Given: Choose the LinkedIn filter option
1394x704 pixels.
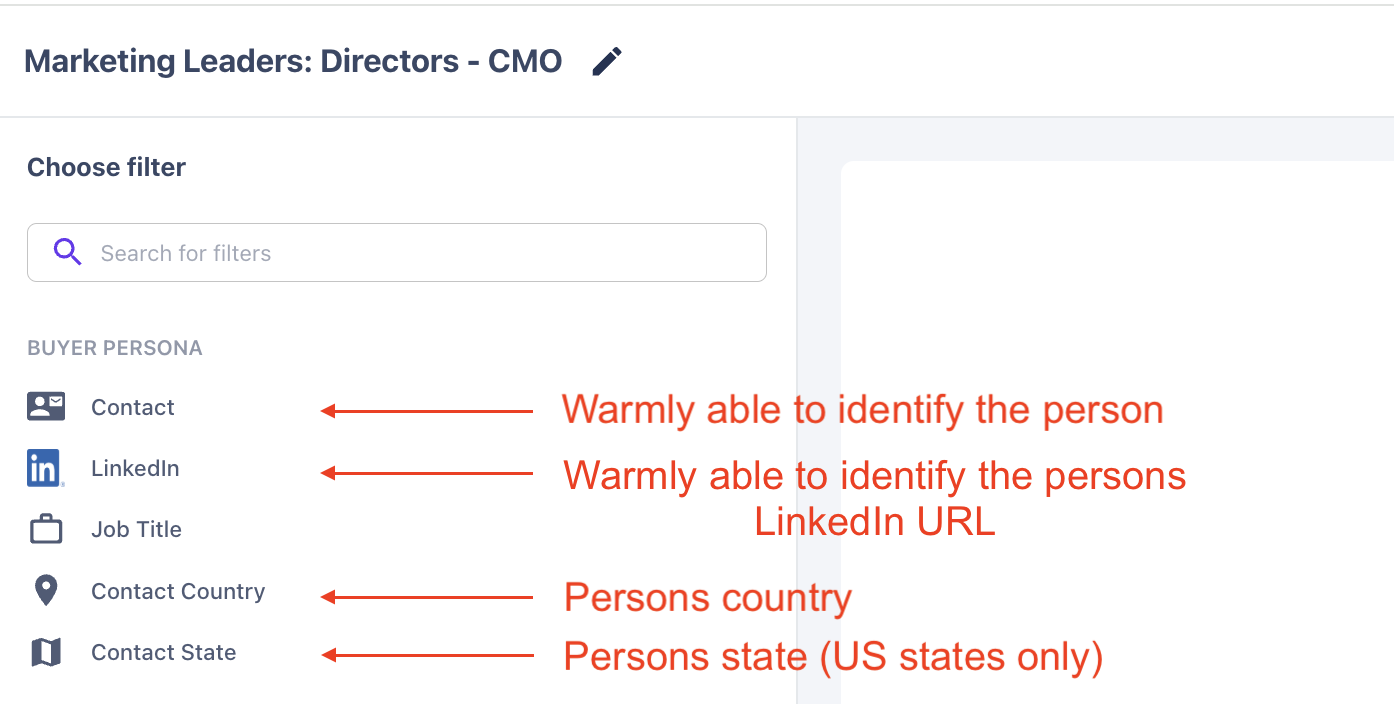Looking at the screenshot, I should pyautogui.click(x=135, y=468).
